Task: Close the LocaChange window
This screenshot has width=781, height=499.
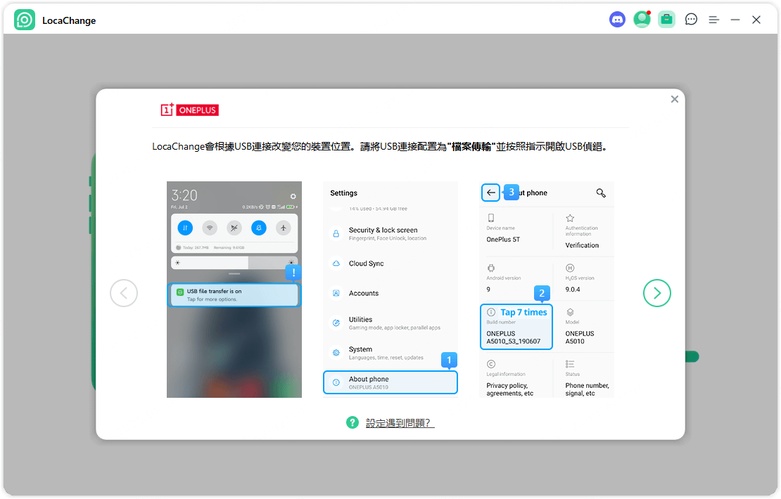Action: (756, 20)
